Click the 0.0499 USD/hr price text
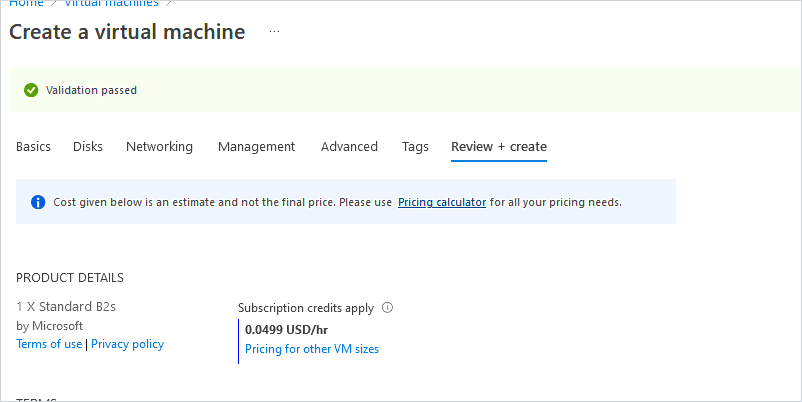Image resolution: width=802 pixels, height=402 pixels. pos(286,330)
